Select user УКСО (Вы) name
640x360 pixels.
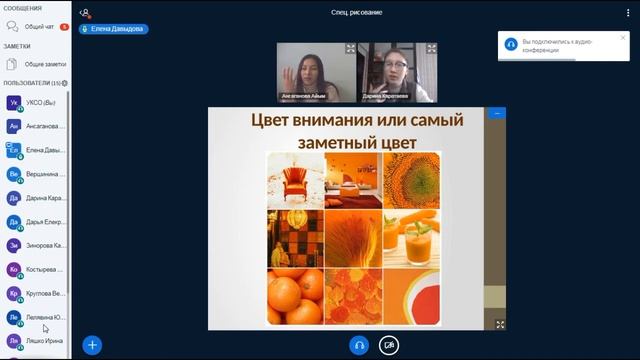(40, 103)
